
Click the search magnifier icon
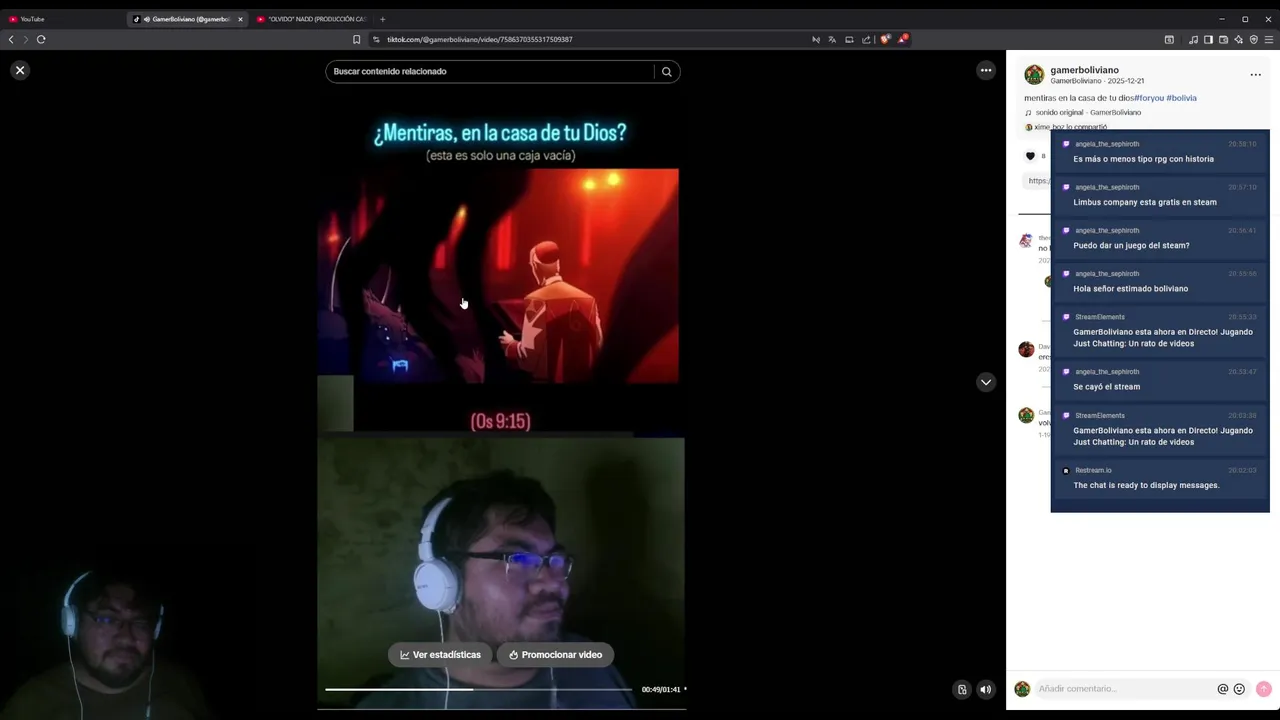click(667, 71)
